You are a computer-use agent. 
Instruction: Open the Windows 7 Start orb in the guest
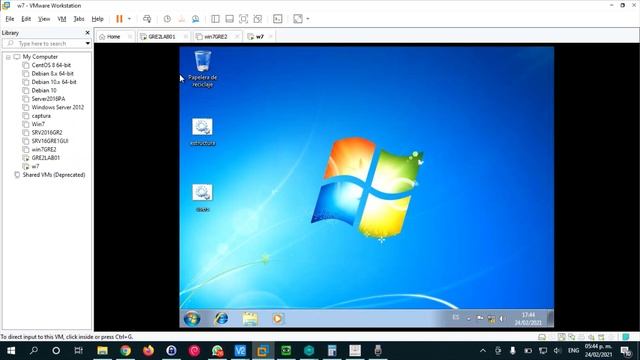pos(192,319)
